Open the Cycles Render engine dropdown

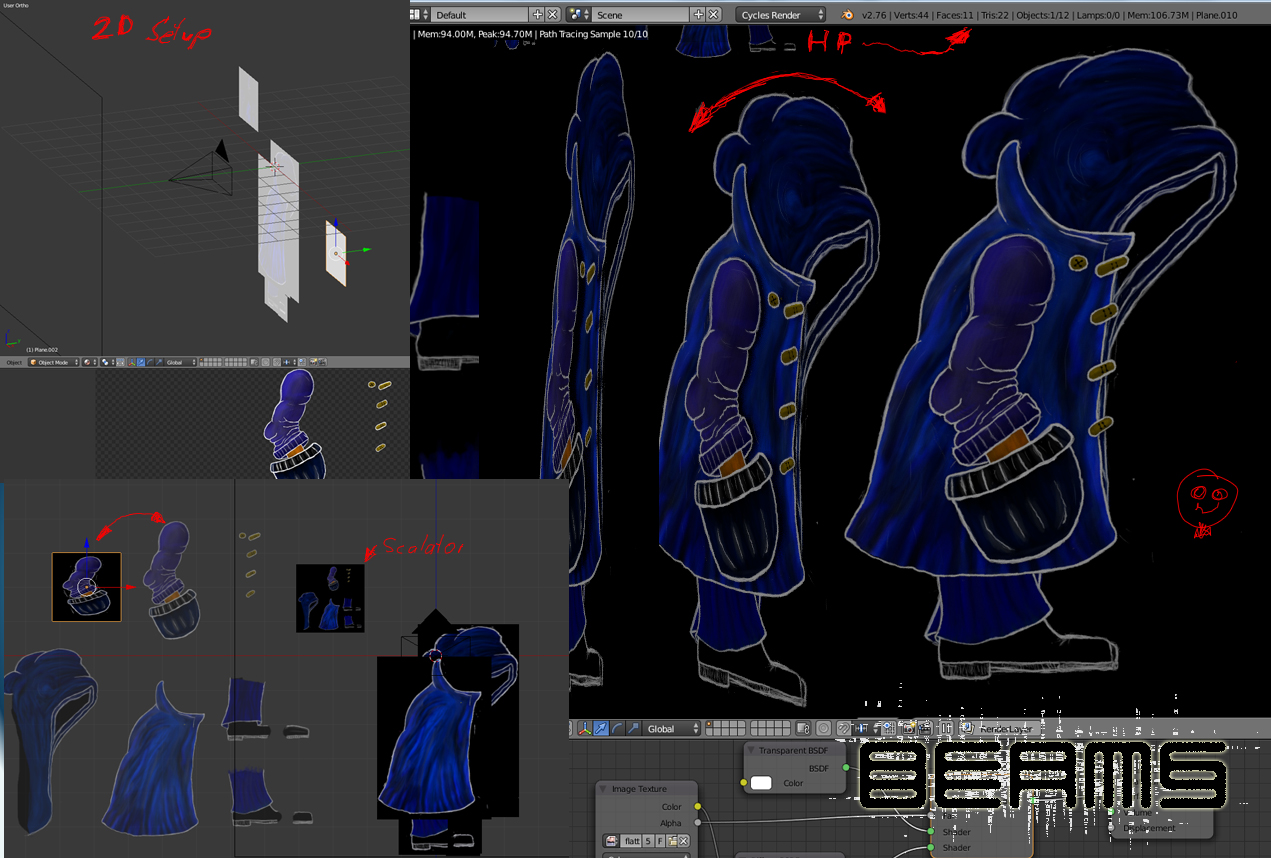coord(781,15)
